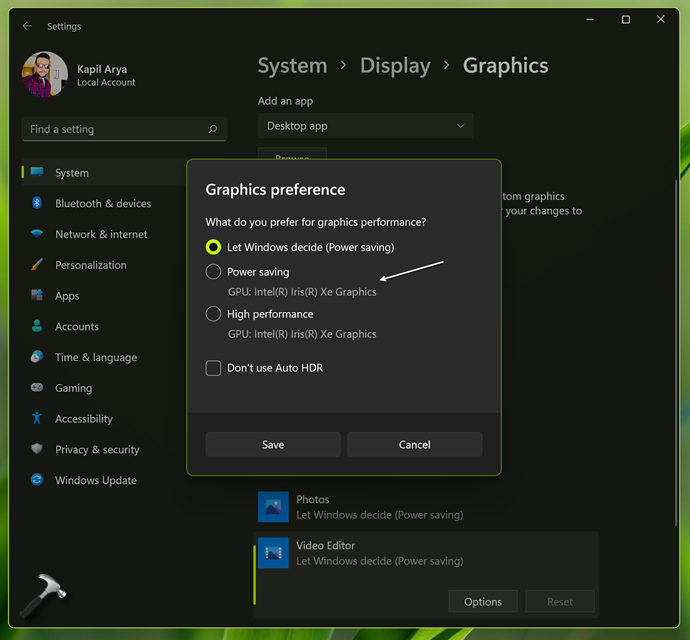Click the Personalization paintbrush icon
690x640 pixels.
click(37, 265)
